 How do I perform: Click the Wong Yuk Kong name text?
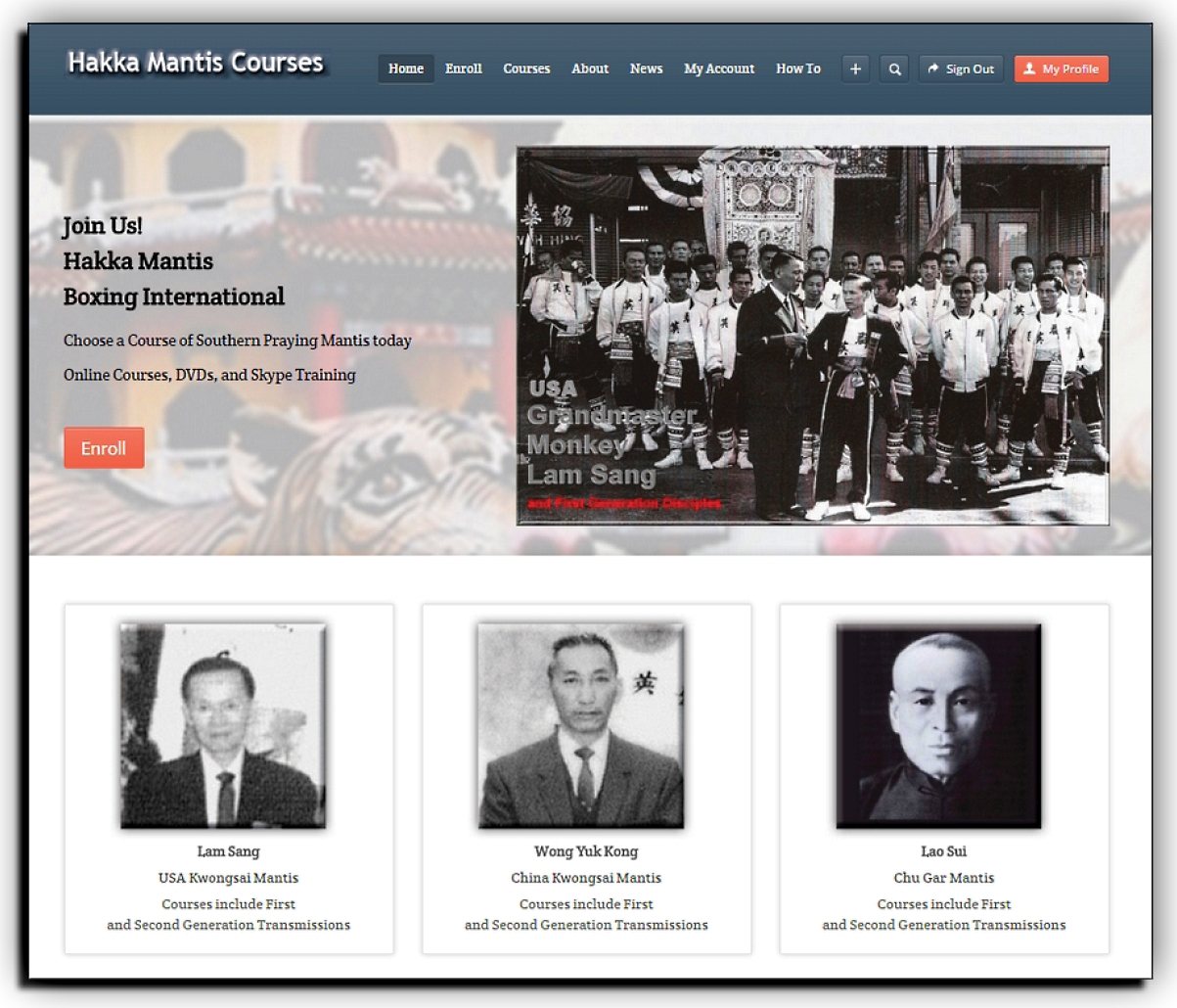[586, 851]
